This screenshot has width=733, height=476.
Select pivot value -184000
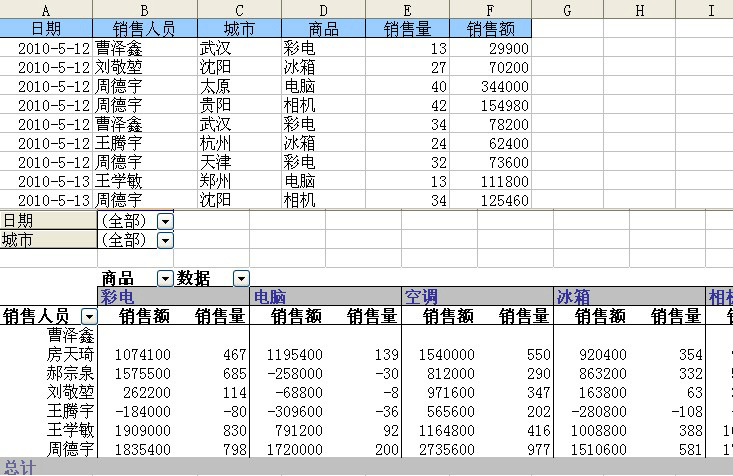pos(136,411)
